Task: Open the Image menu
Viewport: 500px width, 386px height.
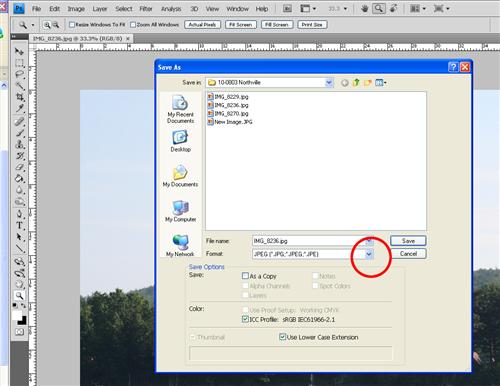Action: click(x=76, y=9)
